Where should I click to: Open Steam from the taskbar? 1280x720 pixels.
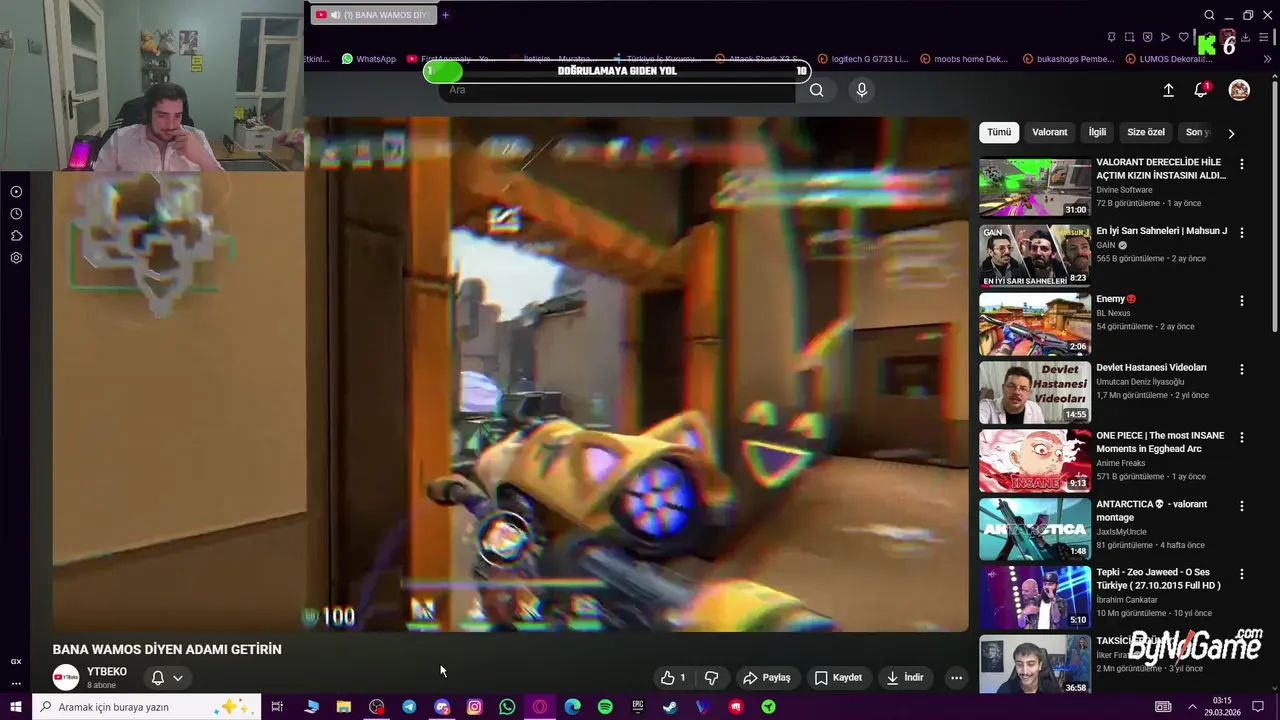670,707
